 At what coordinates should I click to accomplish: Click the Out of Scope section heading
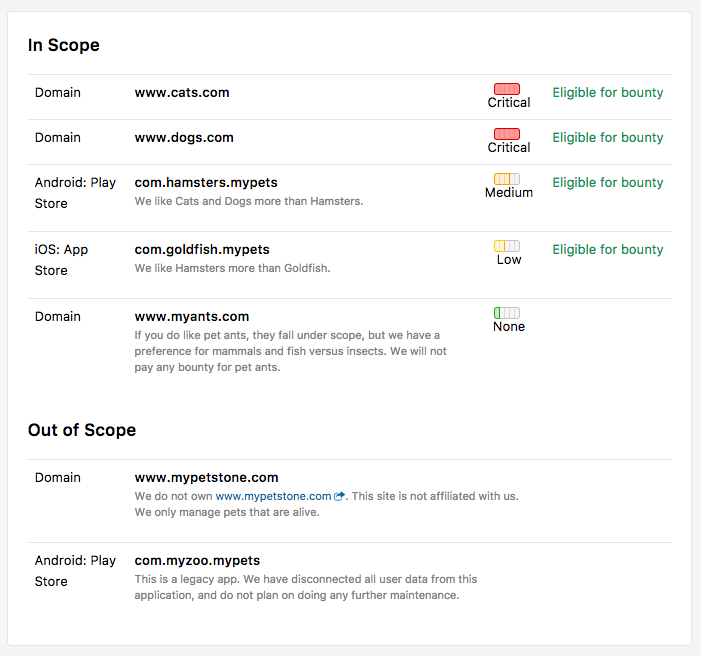[82, 430]
